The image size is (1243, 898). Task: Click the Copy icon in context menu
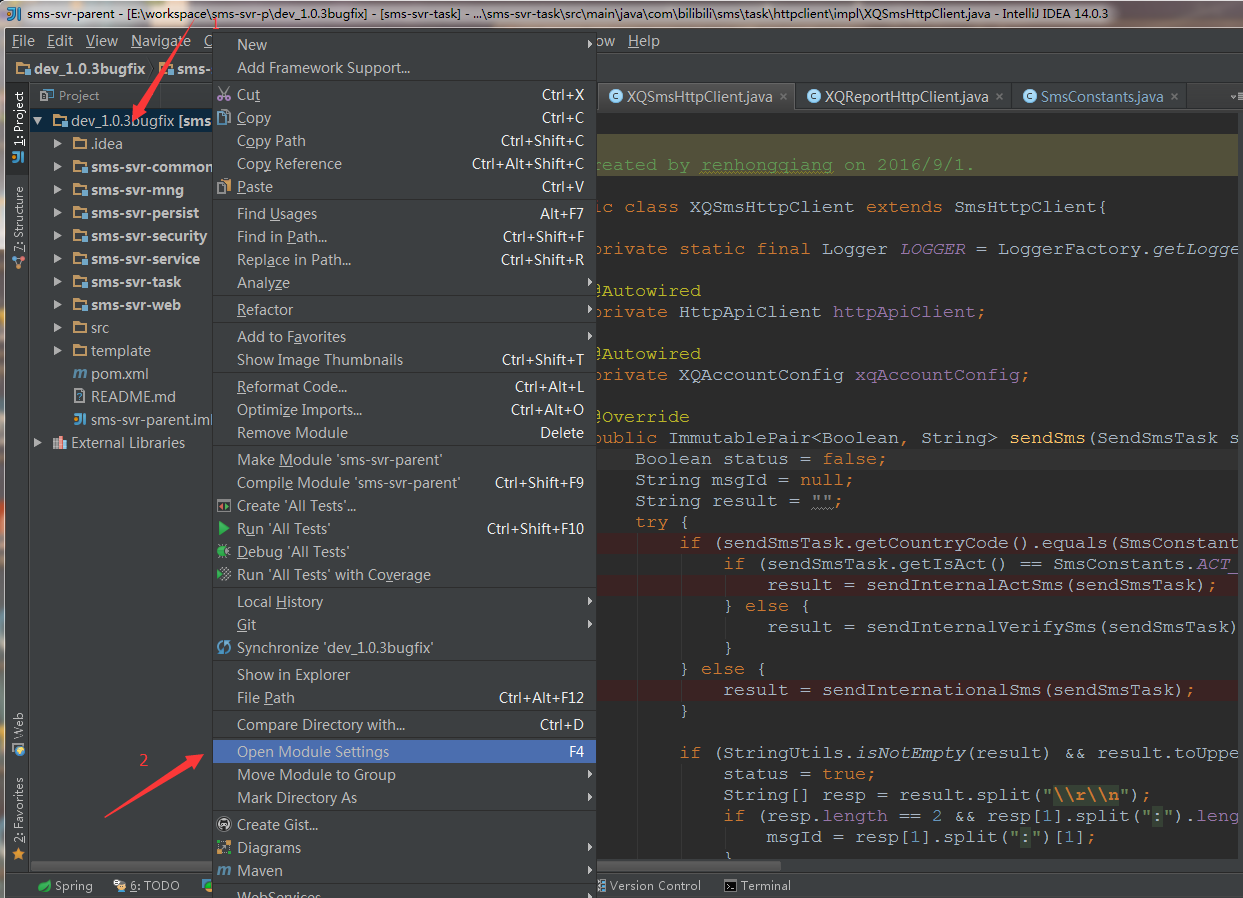224,118
